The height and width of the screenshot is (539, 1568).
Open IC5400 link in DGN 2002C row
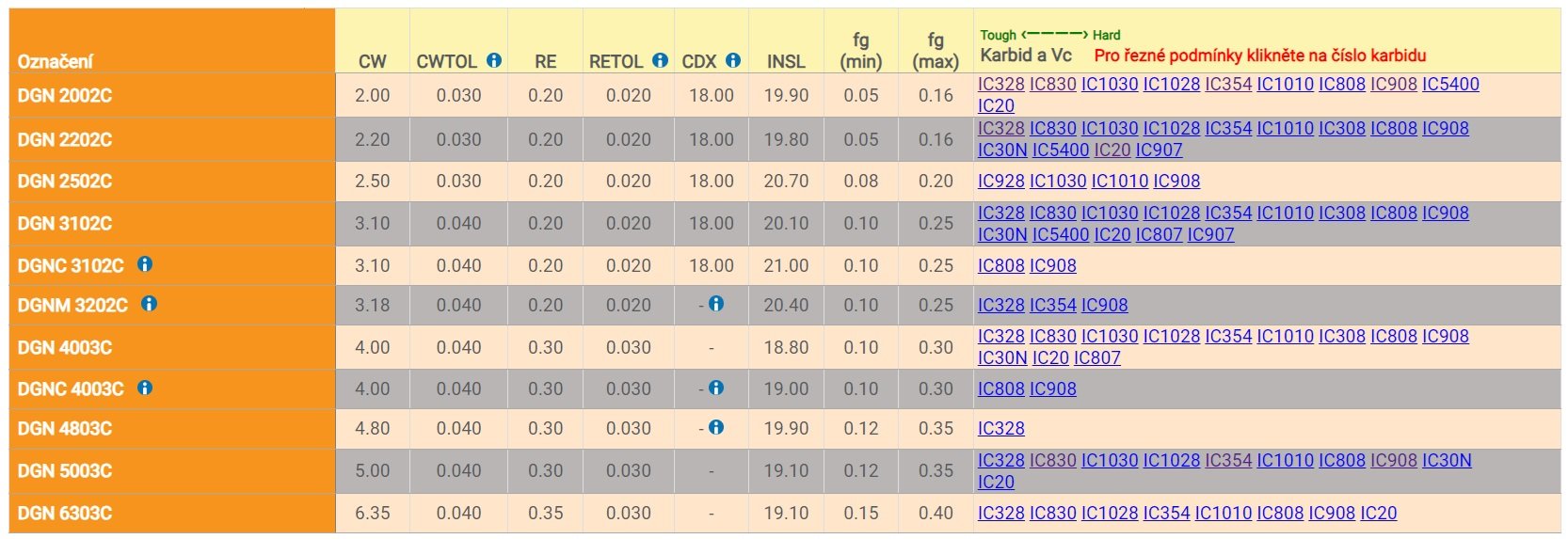point(1450,84)
